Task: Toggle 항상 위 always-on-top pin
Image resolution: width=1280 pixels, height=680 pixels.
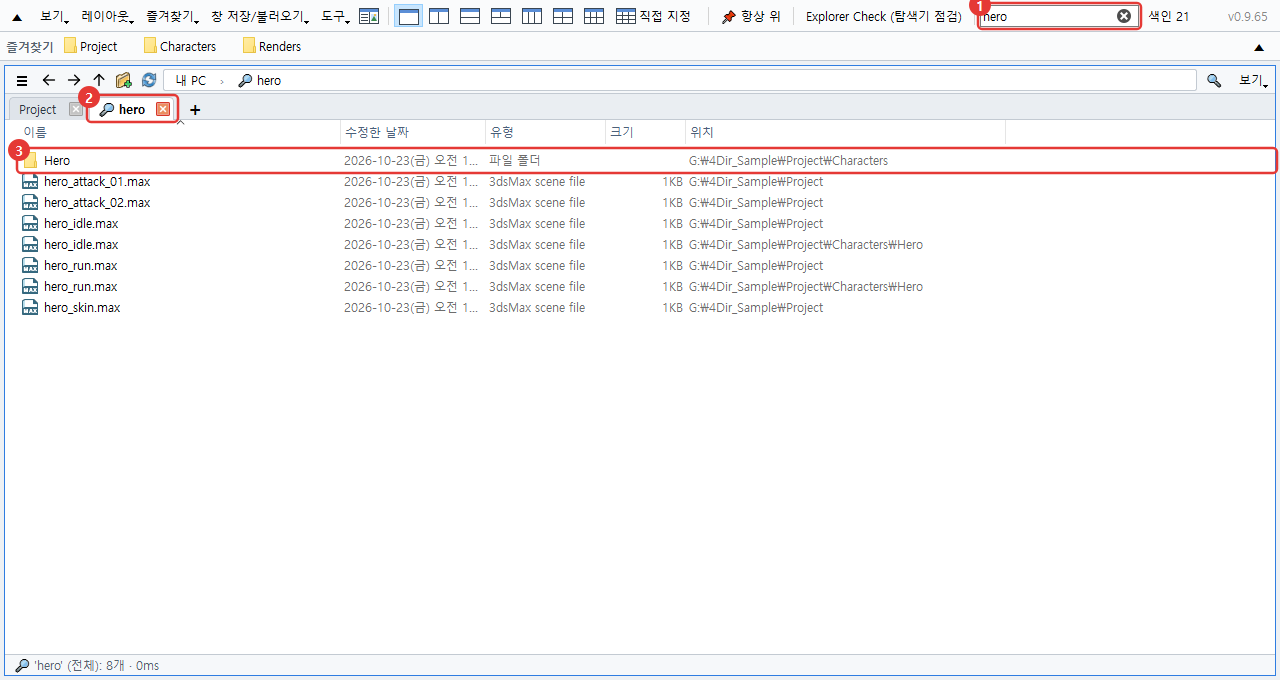Action: [751, 16]
